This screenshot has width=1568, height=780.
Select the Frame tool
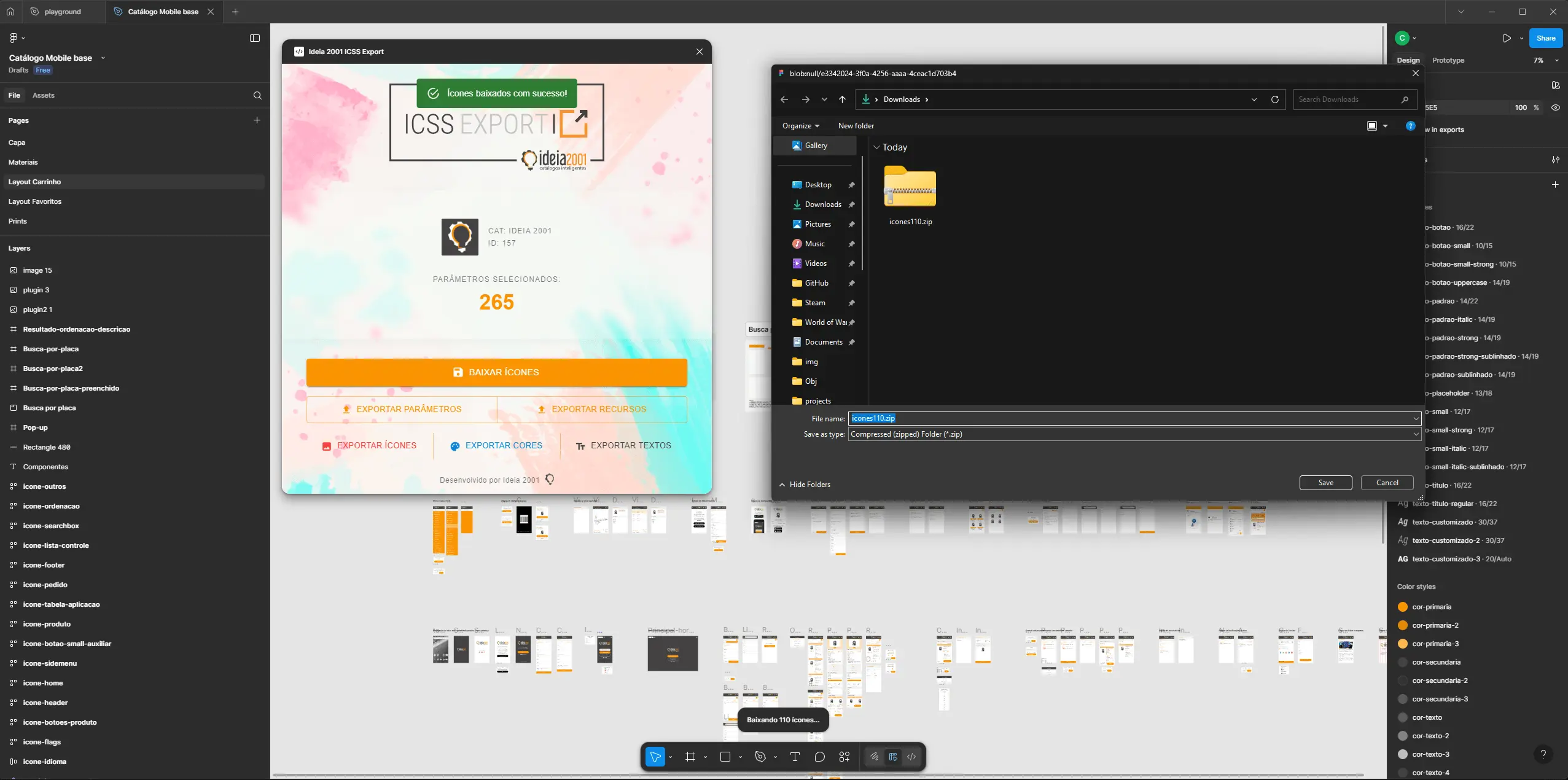(691, 757)
